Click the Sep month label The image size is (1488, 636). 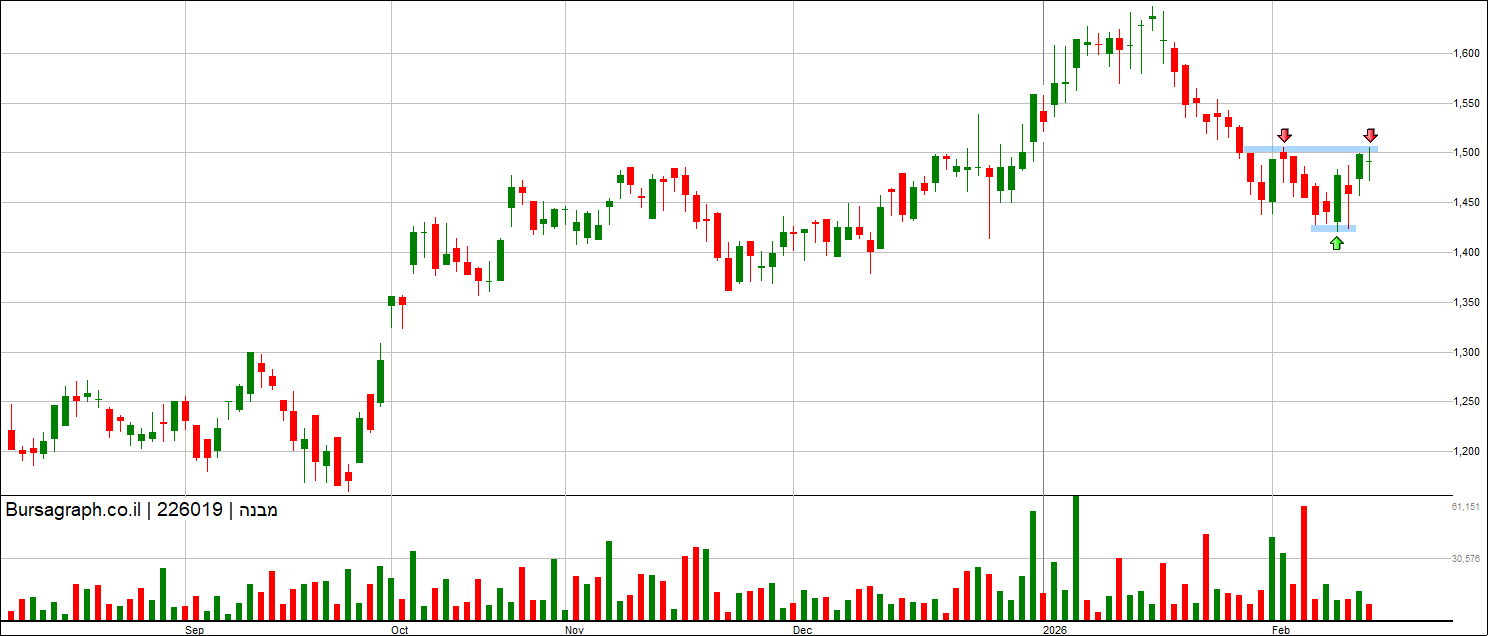click(x=195, y=631)
